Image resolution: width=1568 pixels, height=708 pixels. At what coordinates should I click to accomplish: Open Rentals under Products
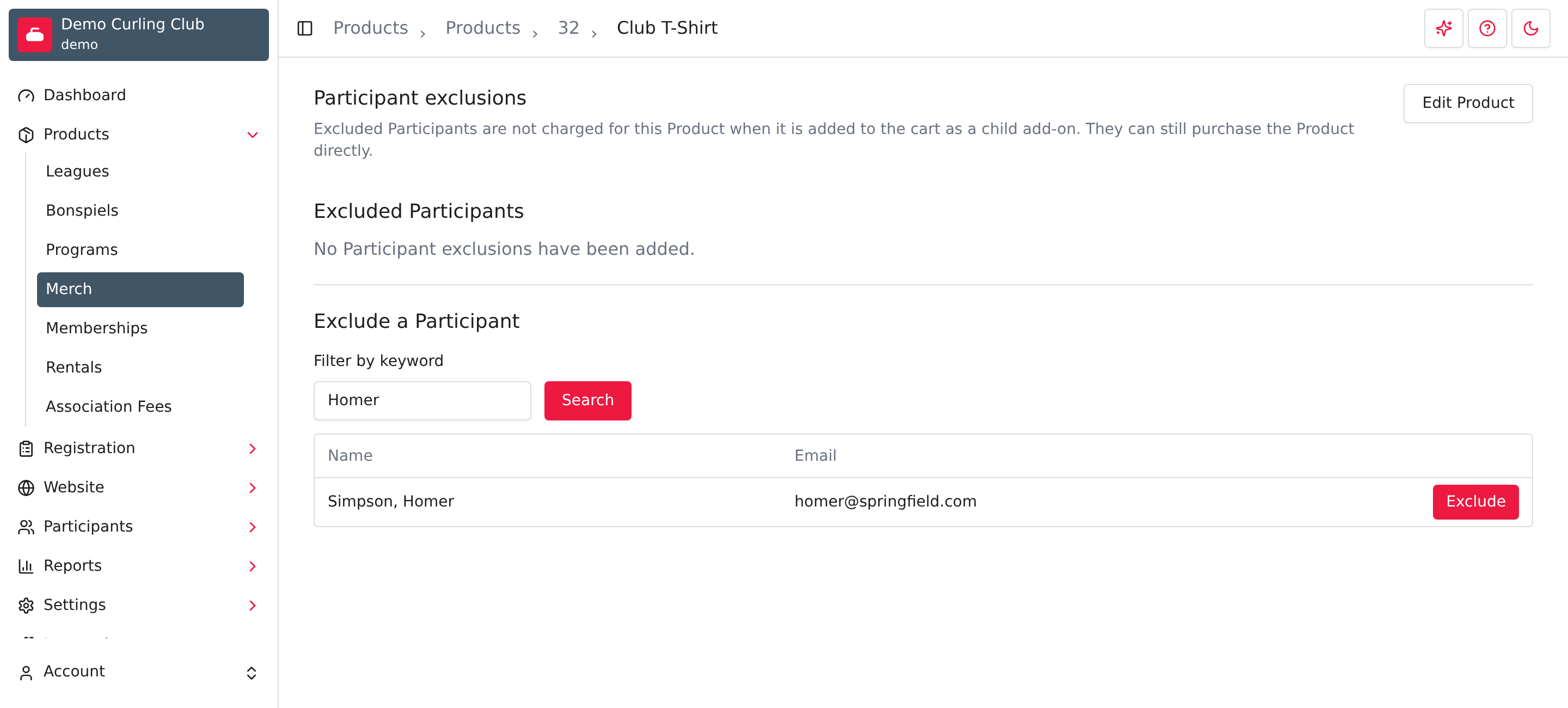pos(140,368)
